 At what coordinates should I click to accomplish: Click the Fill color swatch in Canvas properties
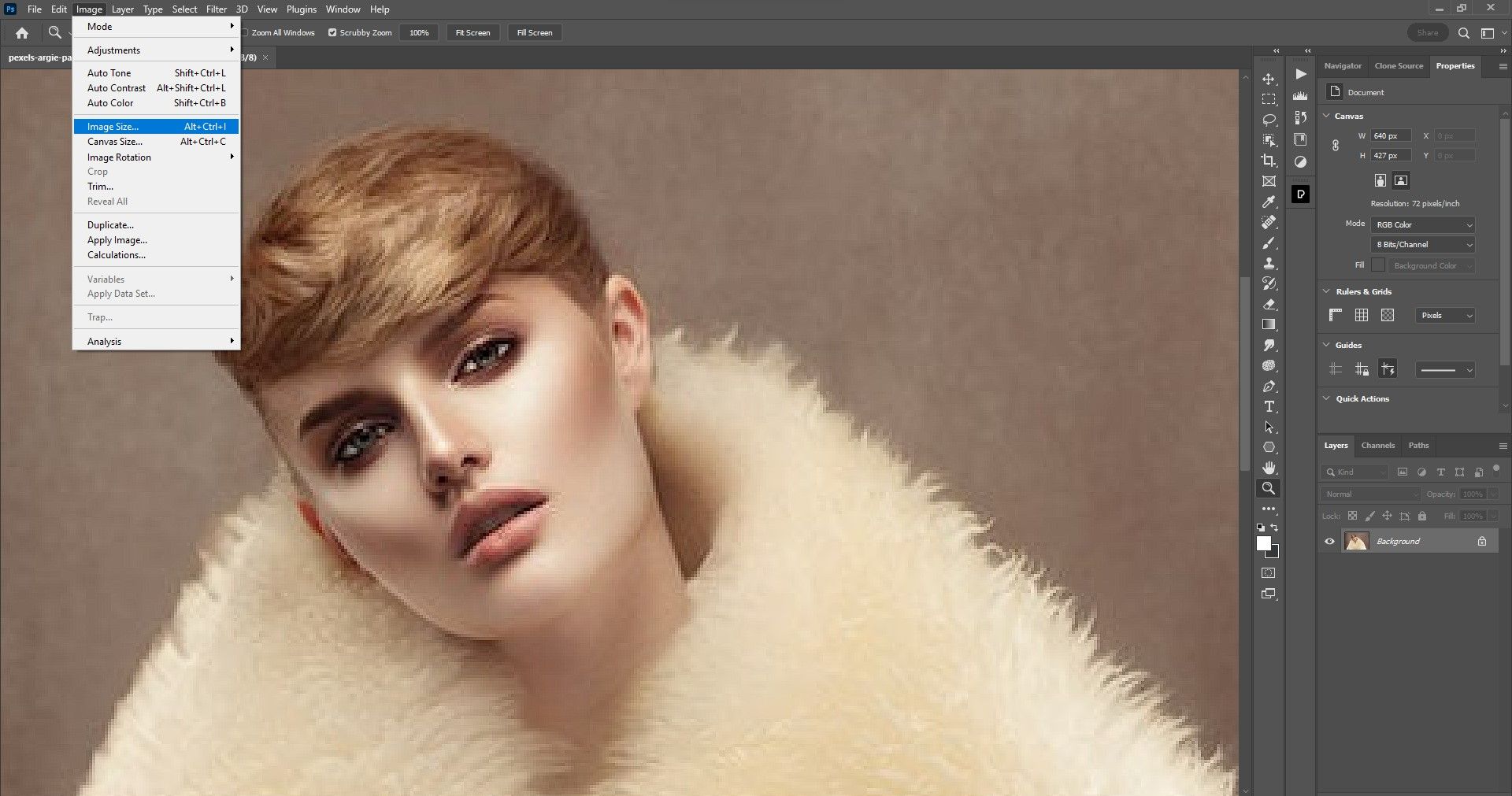pyautogui.click(x=1378, y=265)
